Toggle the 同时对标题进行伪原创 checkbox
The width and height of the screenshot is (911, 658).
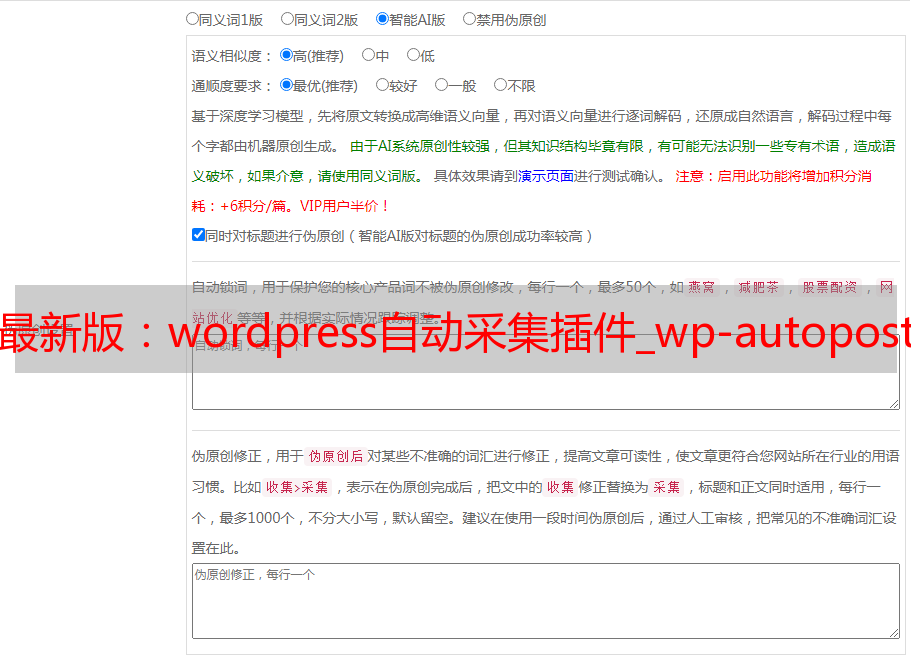click(198, 235)
